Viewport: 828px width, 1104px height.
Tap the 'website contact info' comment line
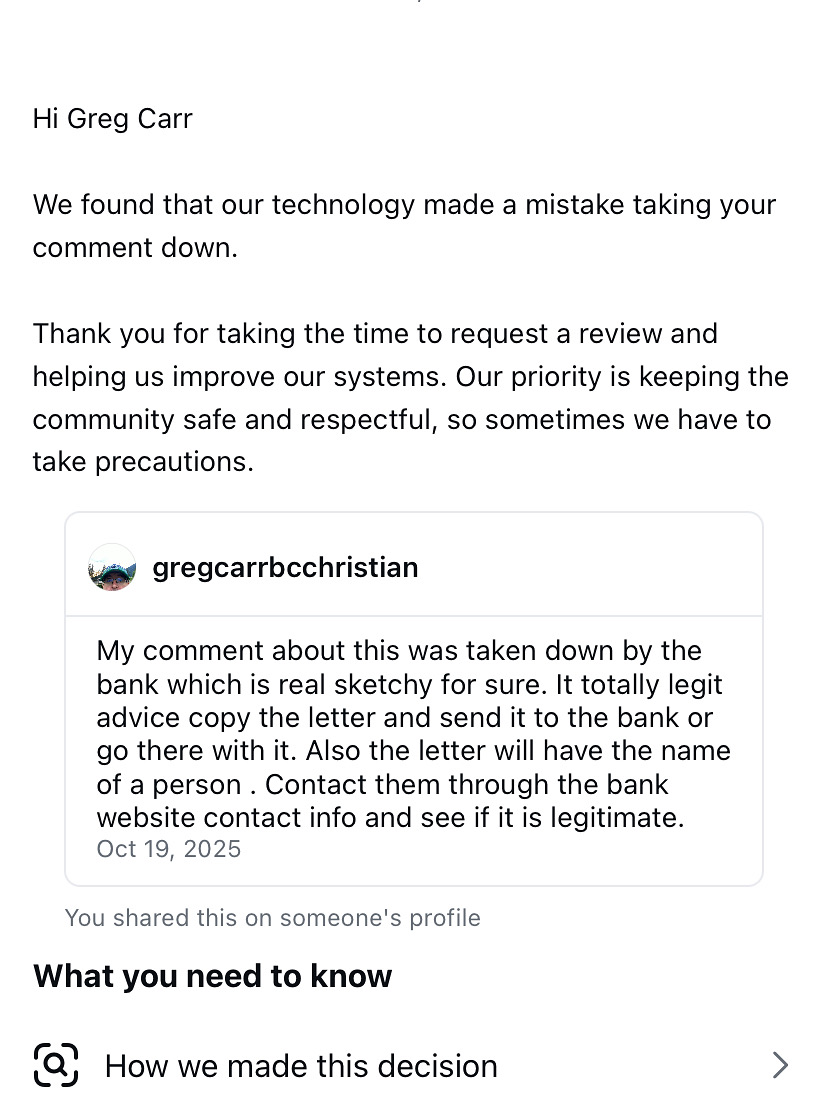point(390,817)
